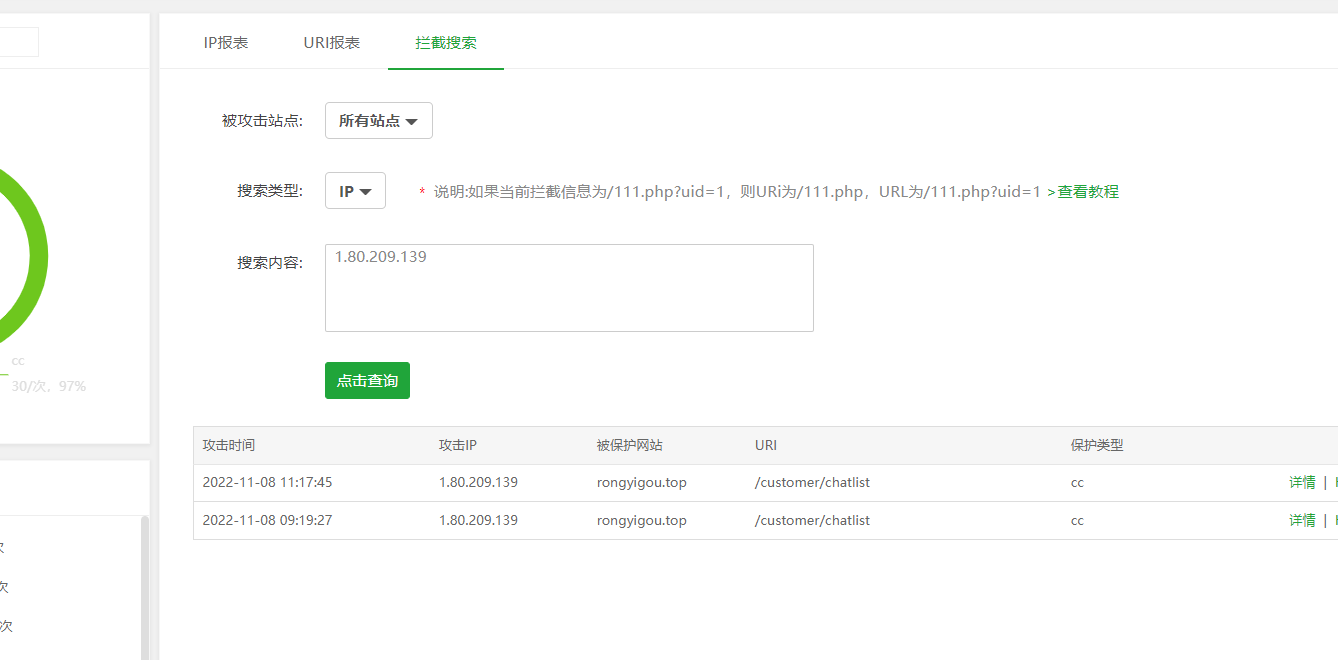Select the timestamp 2022-11-08 09:19:27
Screen dimensions: 1338x660
[267, 520]
